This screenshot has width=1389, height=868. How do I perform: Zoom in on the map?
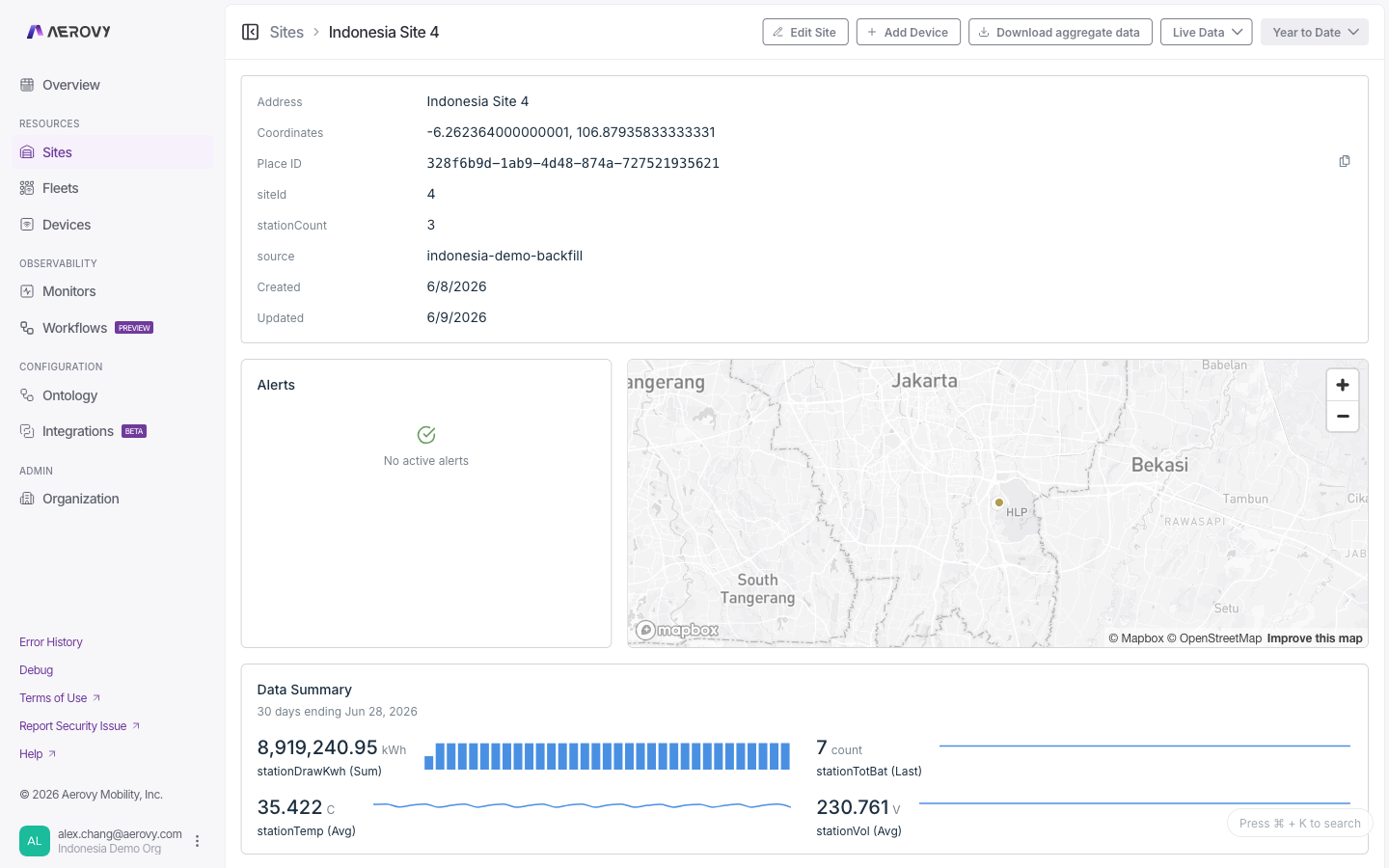click(1343, 385)
